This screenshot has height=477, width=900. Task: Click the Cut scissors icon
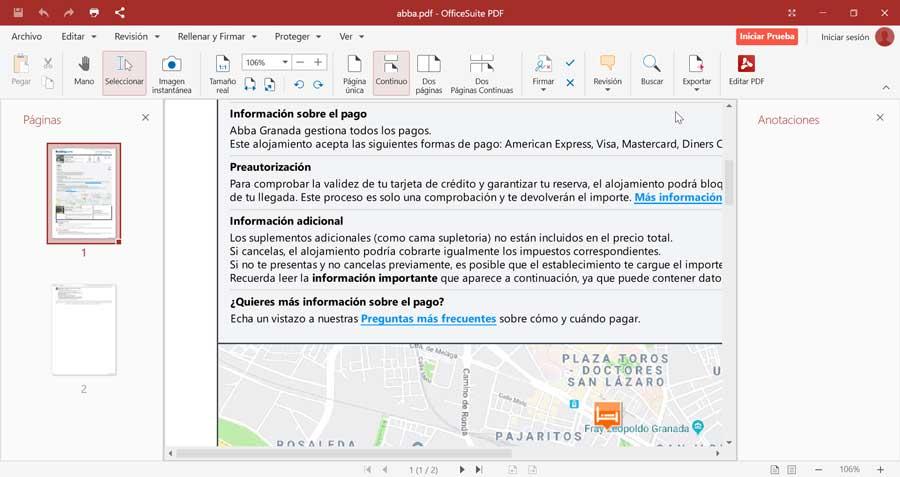(x=48, y=63)
